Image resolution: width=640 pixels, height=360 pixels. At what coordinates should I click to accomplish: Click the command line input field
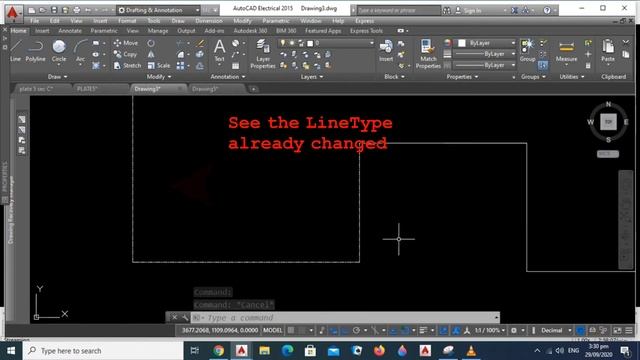tap(344, 318)
